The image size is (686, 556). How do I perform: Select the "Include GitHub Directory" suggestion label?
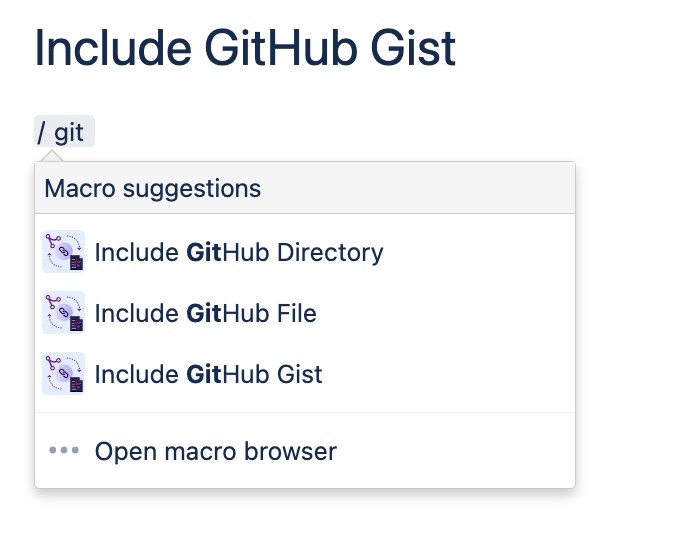point(239,253)
